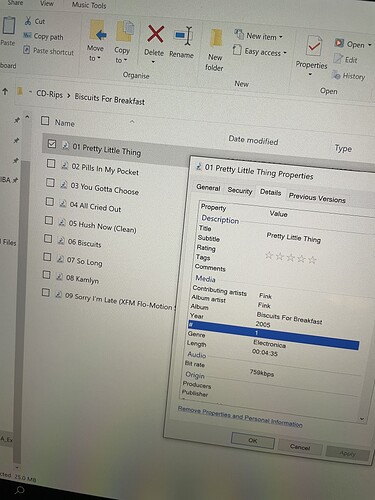Open the Music Tools ribbon tab

coord(89,5)
